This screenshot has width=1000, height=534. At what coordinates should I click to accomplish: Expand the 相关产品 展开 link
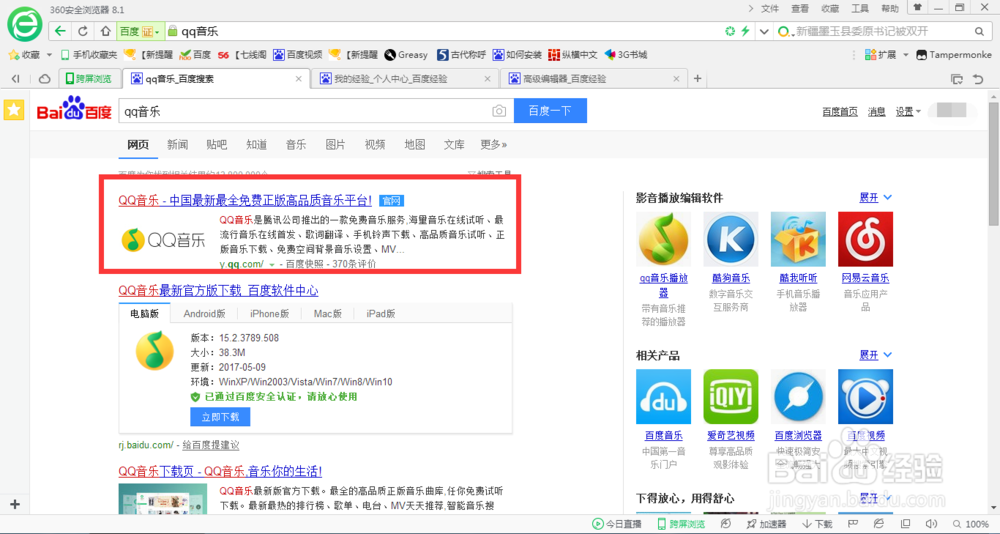876,355
